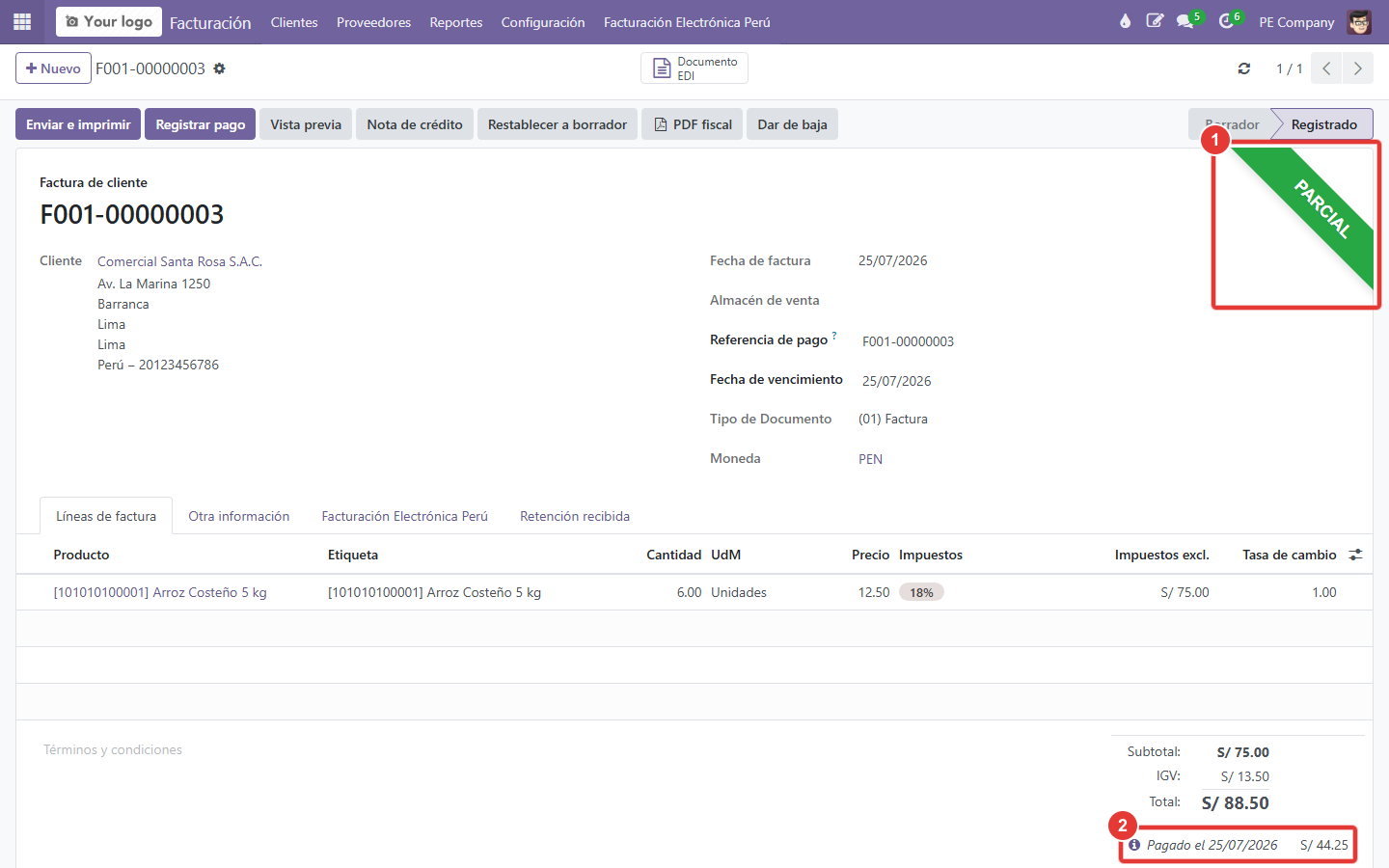Go to previous record arrow
Screen dimensions: 1389x868
1327,68
